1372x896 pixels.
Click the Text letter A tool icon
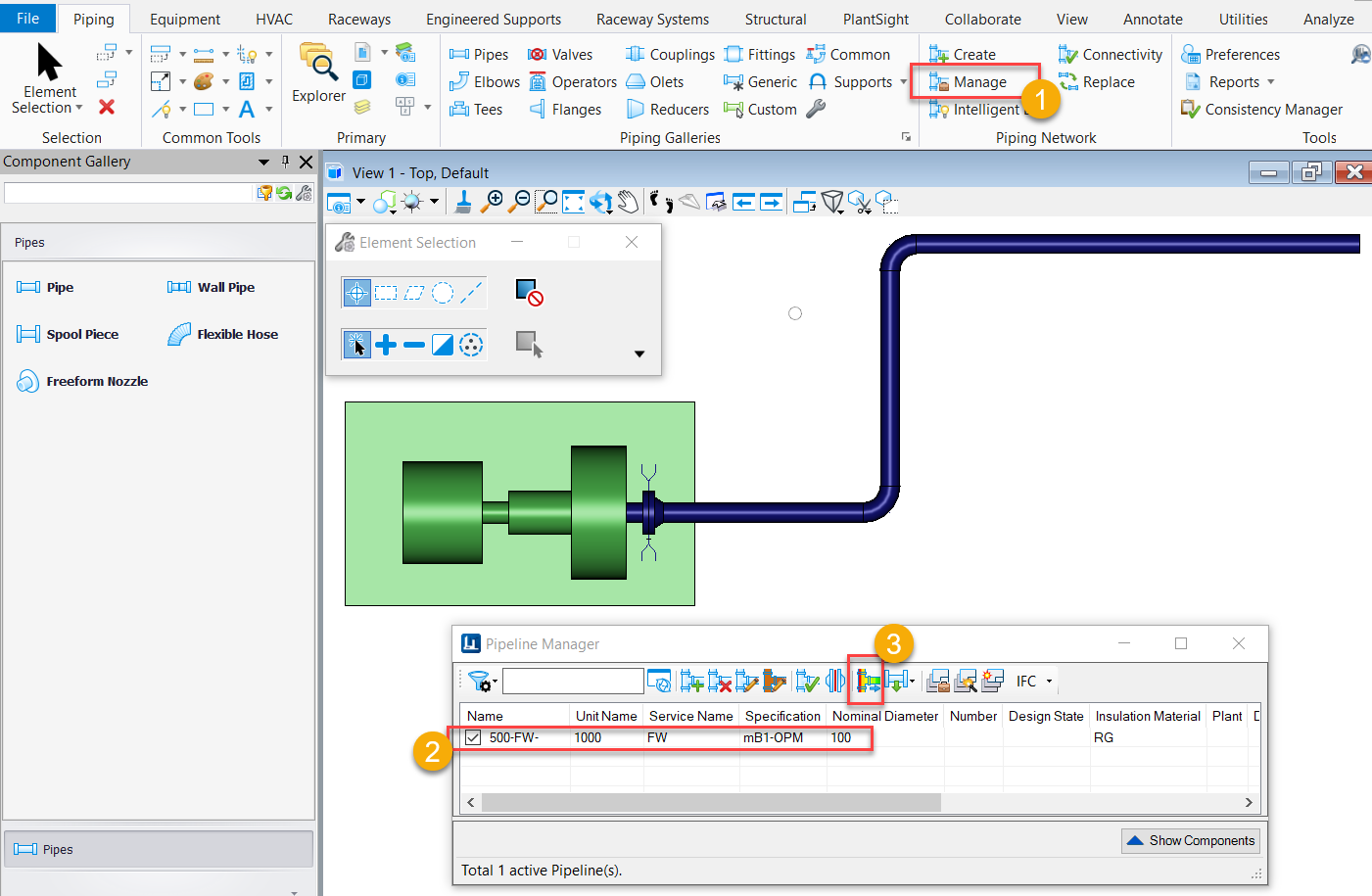[x=247, y=109]
